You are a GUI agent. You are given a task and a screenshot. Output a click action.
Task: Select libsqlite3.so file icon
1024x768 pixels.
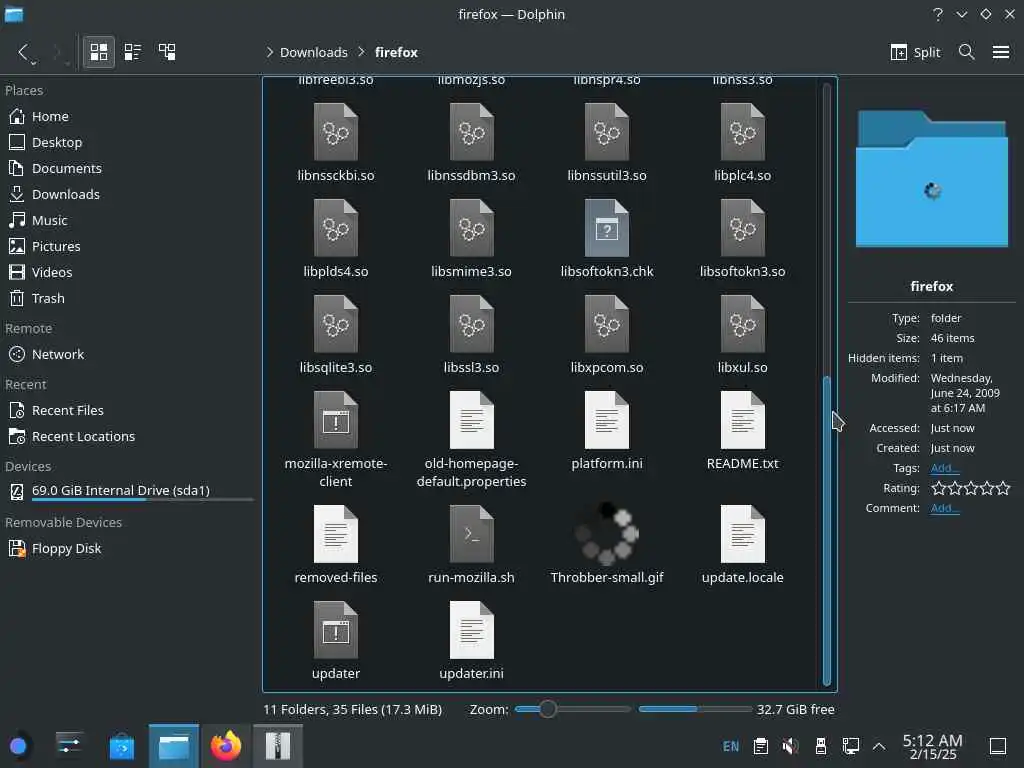point(336,324)
